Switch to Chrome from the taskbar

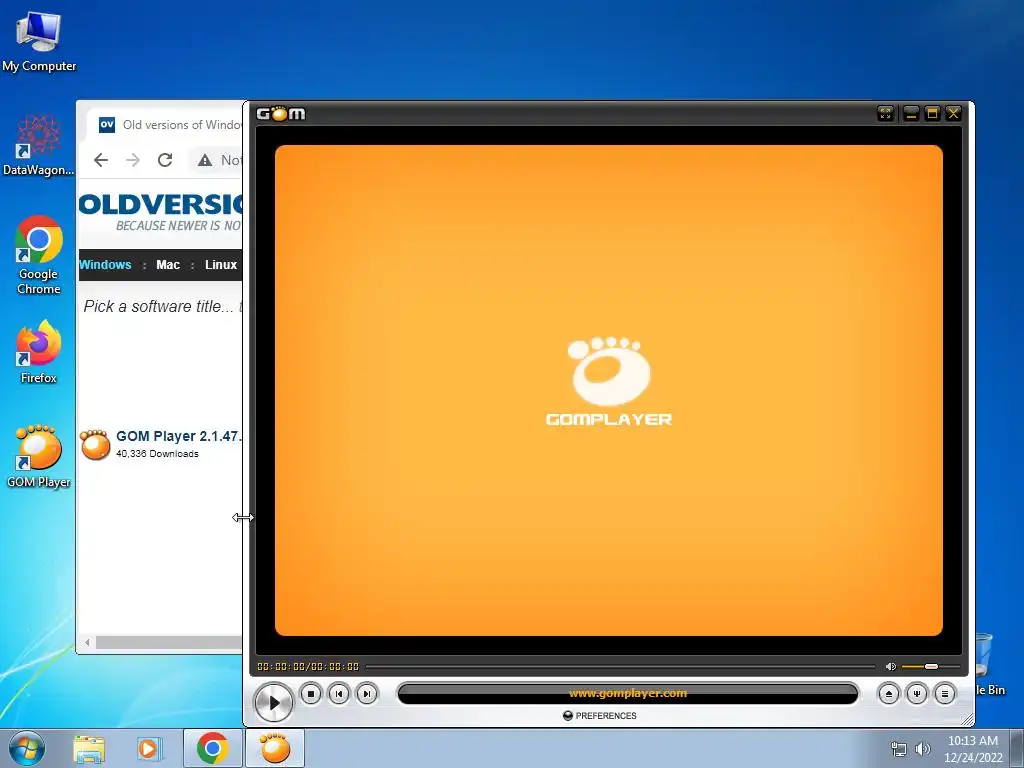pyautogui.click(x=212, y=748)
